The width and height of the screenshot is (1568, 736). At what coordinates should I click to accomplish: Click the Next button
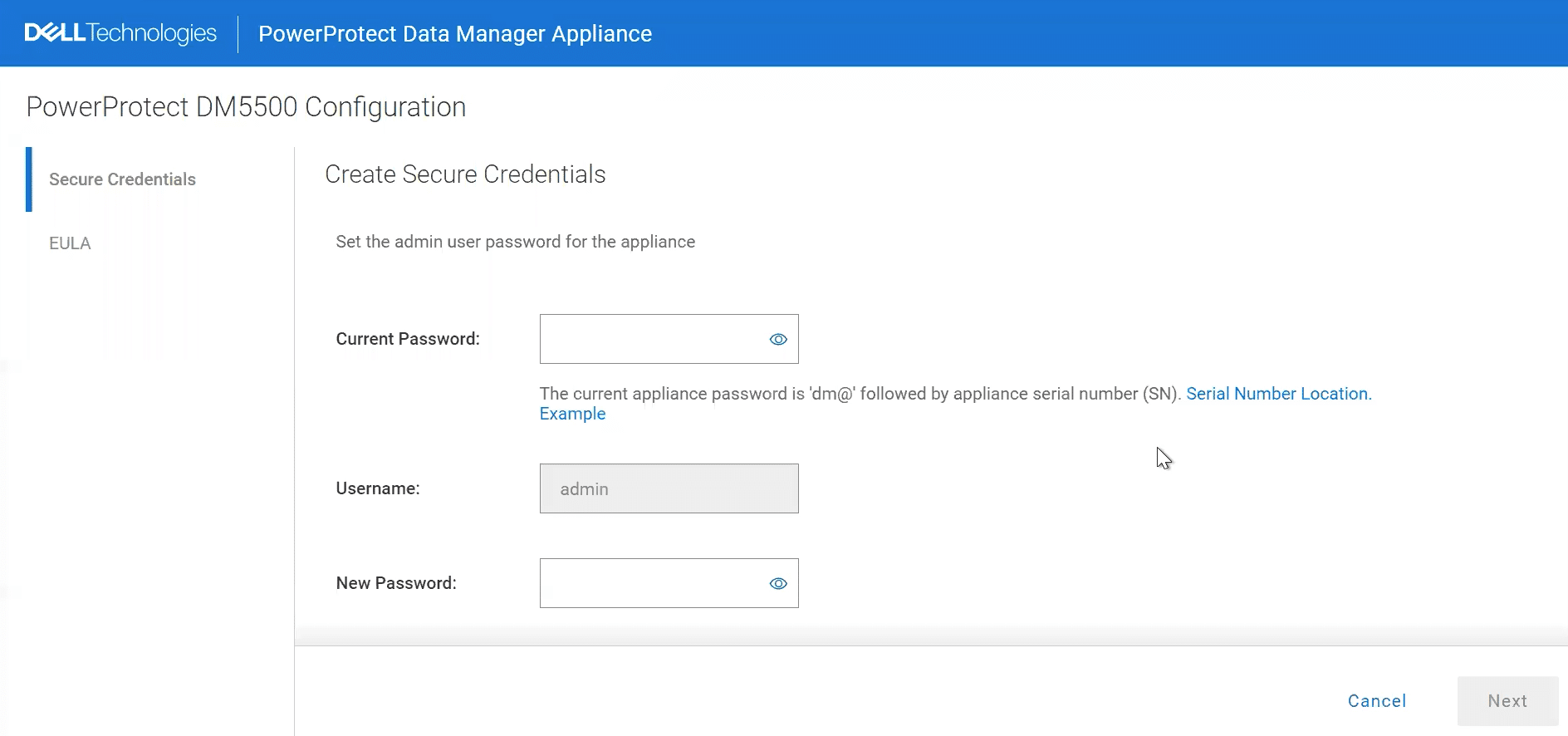pyautogui.click(x=1507, y=701)
